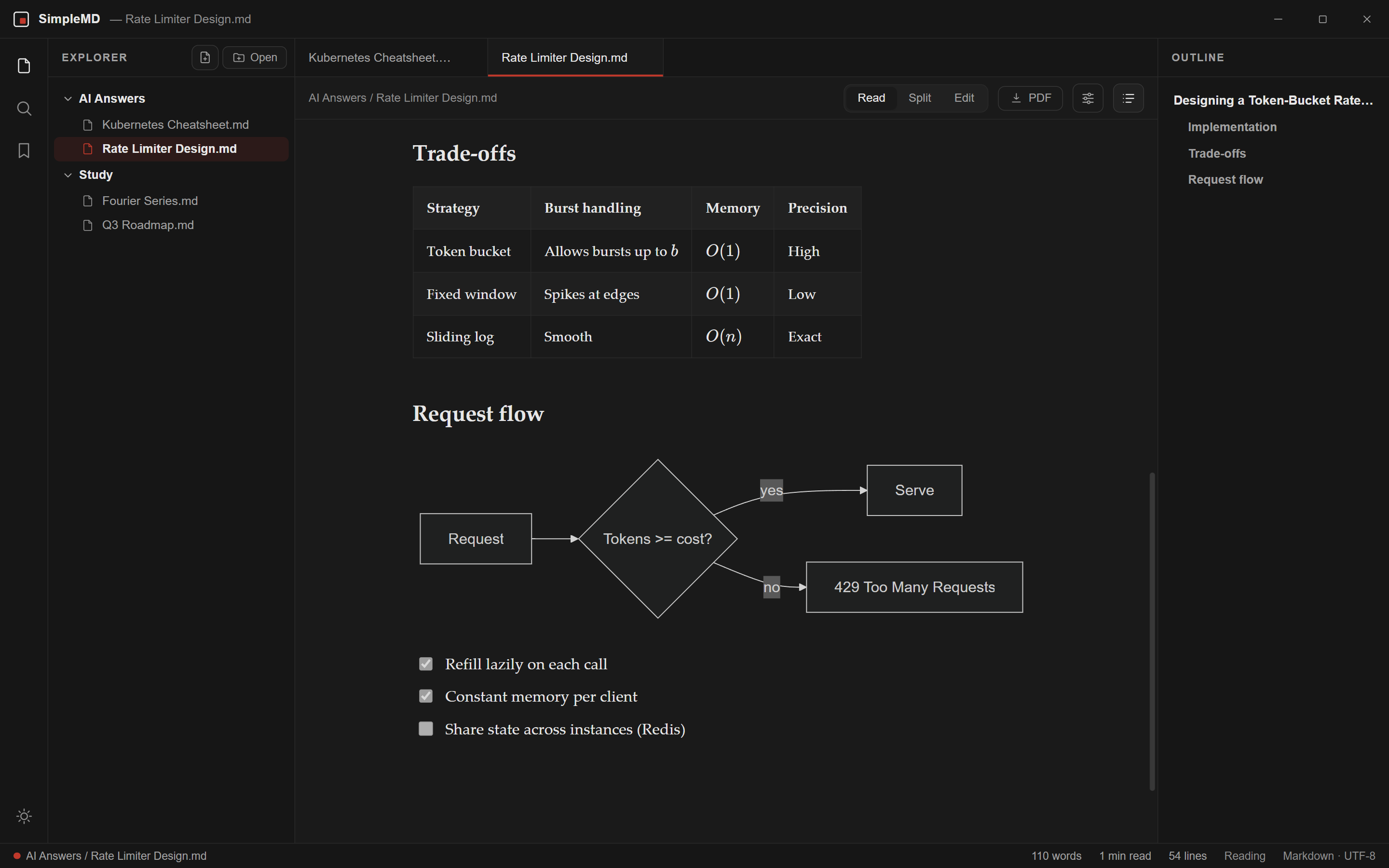Switch to Kubernetes Cheatsheet tab
1389x868 pixels.
392,57
